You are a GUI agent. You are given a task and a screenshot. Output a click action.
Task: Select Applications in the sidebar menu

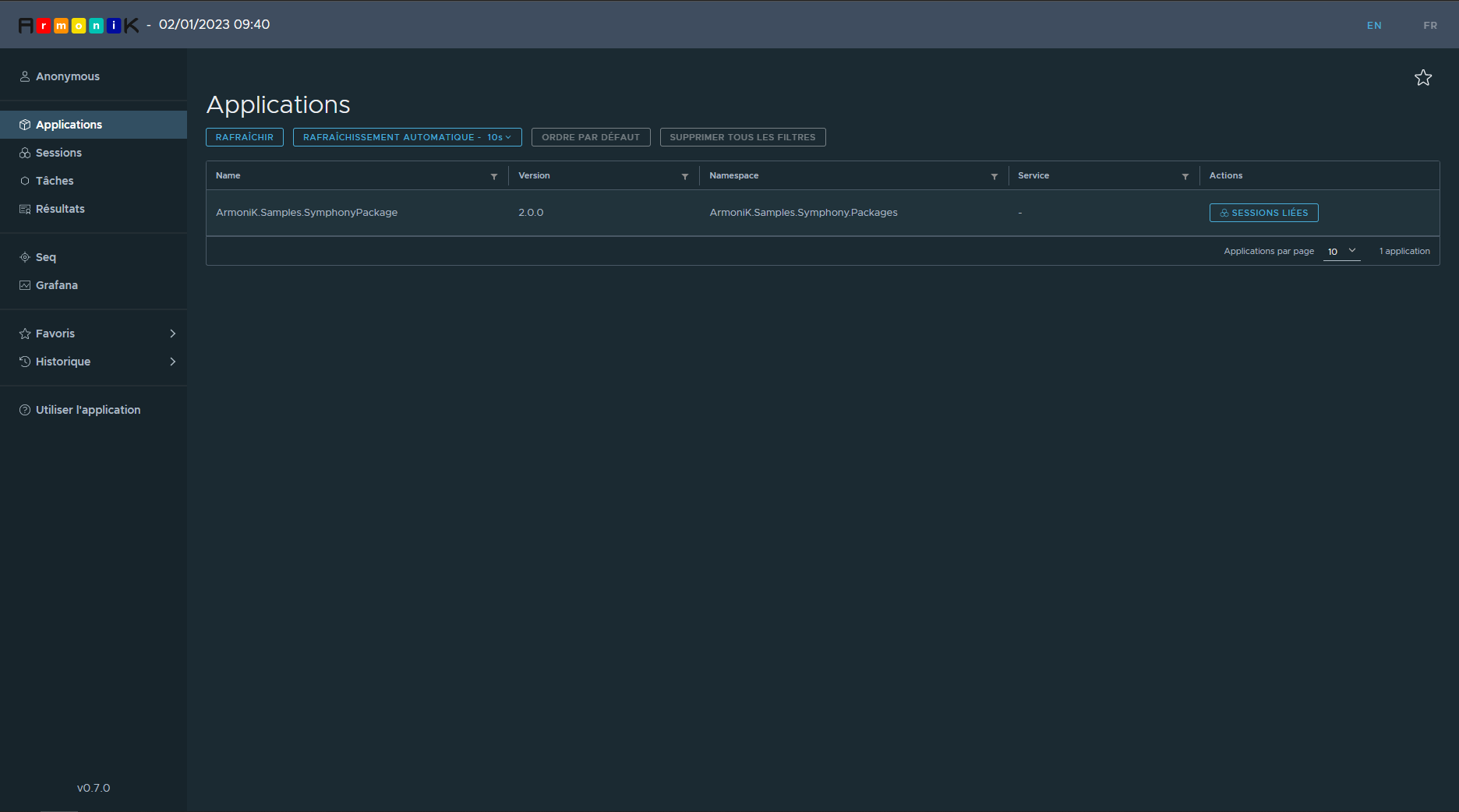point(94,125)
